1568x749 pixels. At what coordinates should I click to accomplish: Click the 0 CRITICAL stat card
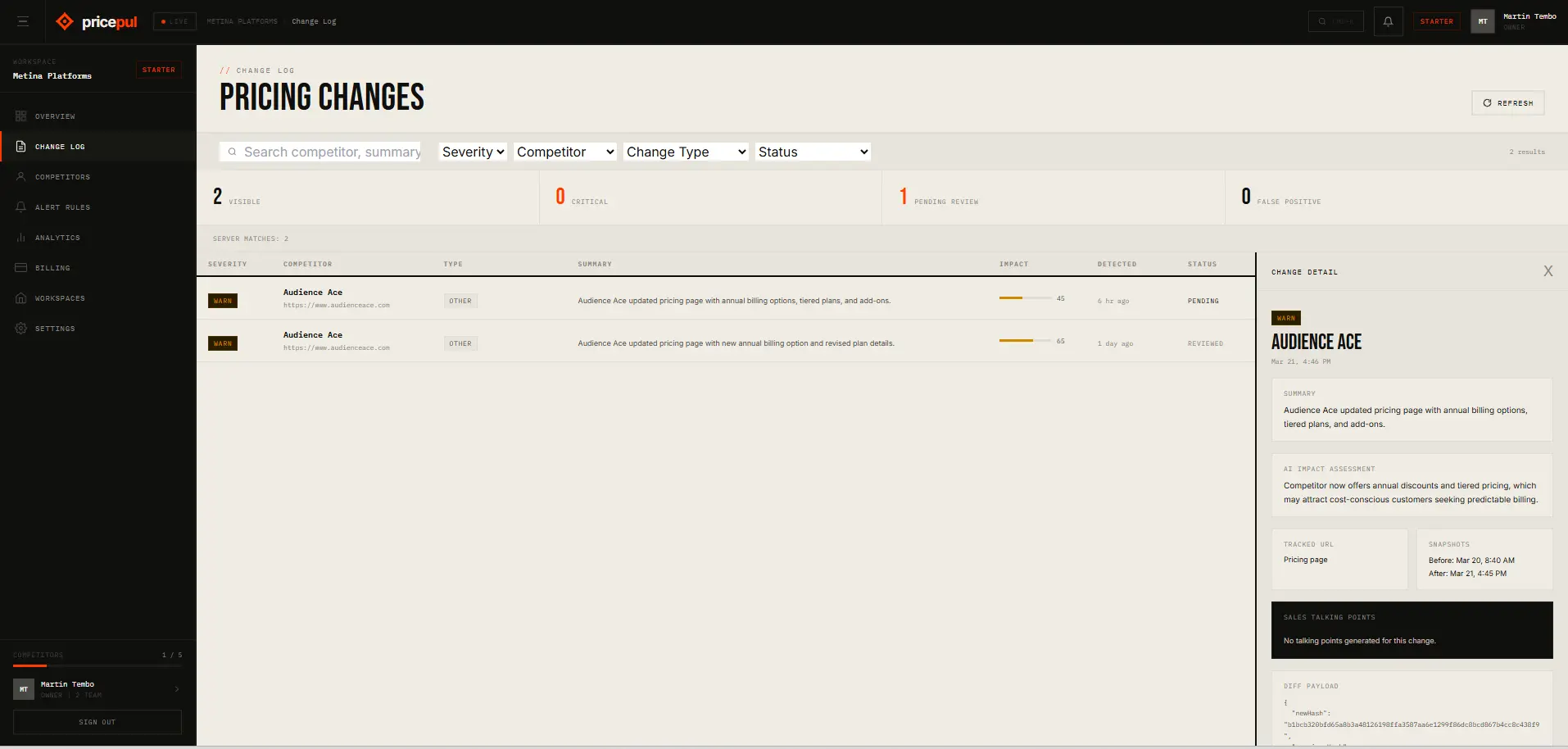(711, 197)
